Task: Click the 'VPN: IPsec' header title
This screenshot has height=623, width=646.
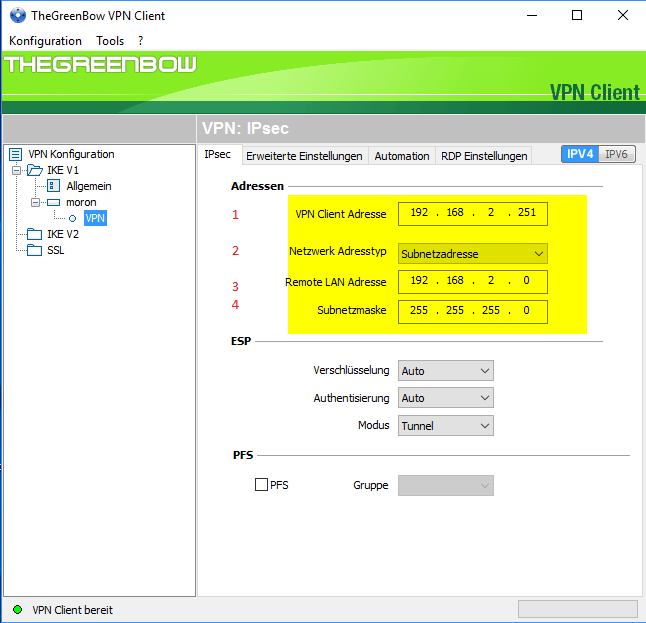Action: [245, 128]
